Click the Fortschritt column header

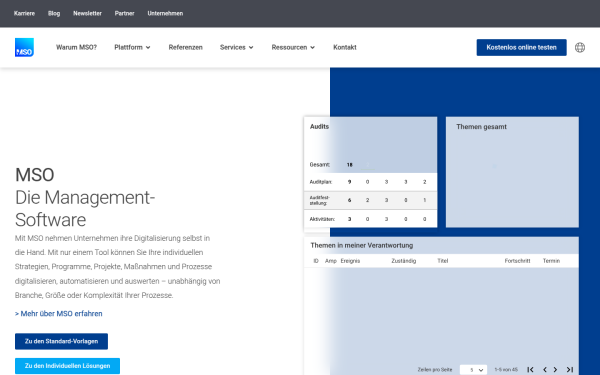click(x=517, y=261)
